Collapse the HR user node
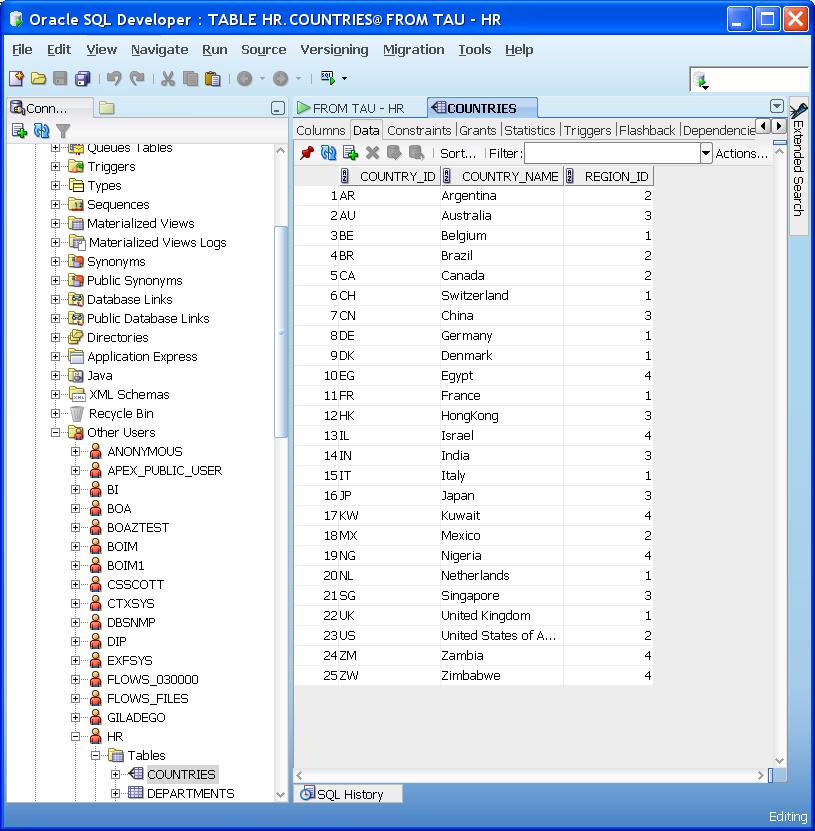The height and width of the screenshot is (831, 815). click(75, 737)
